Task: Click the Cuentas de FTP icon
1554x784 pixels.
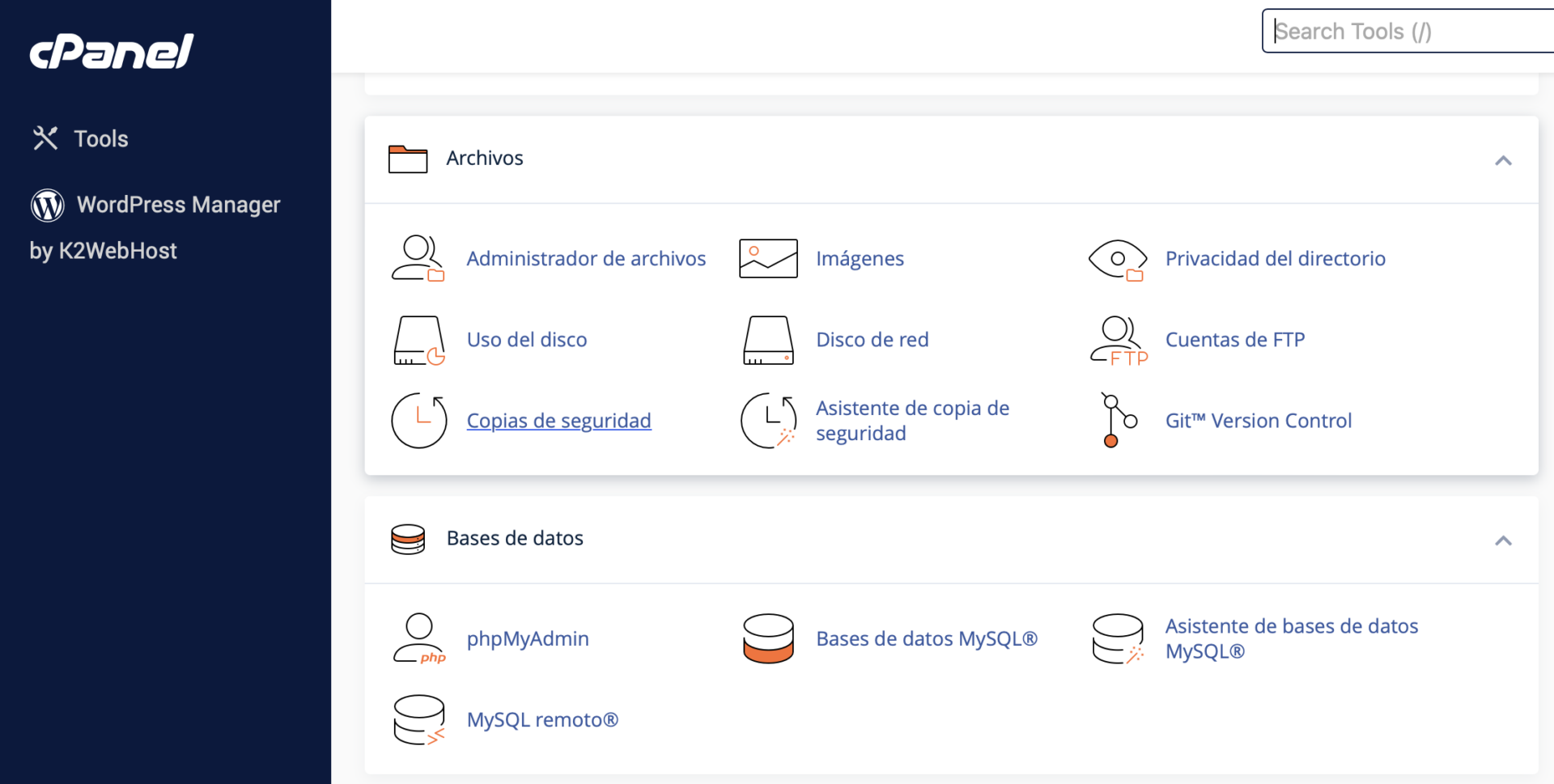Action: click(x=1119, y=341)
